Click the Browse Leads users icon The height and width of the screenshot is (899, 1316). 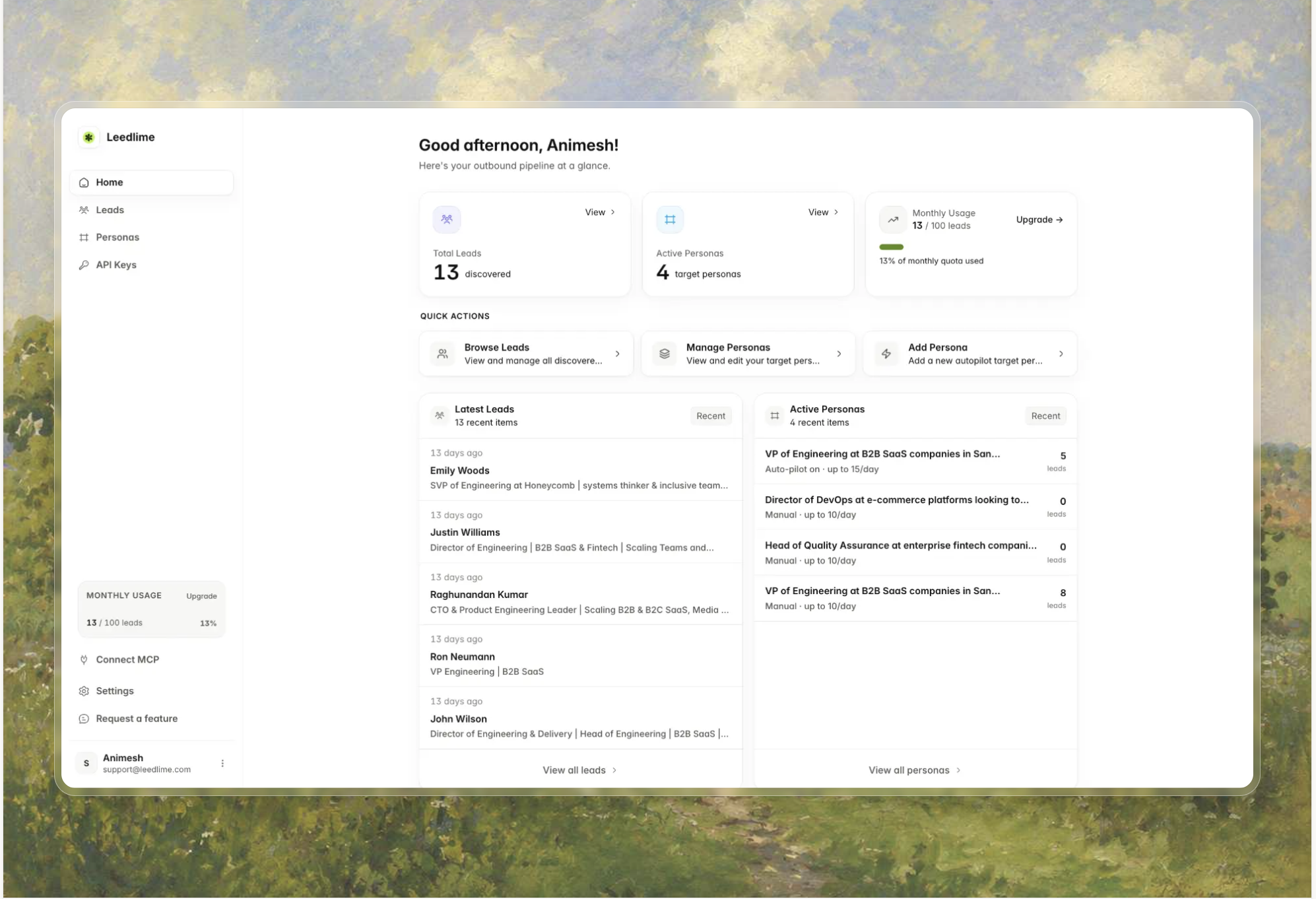[443, 354]
